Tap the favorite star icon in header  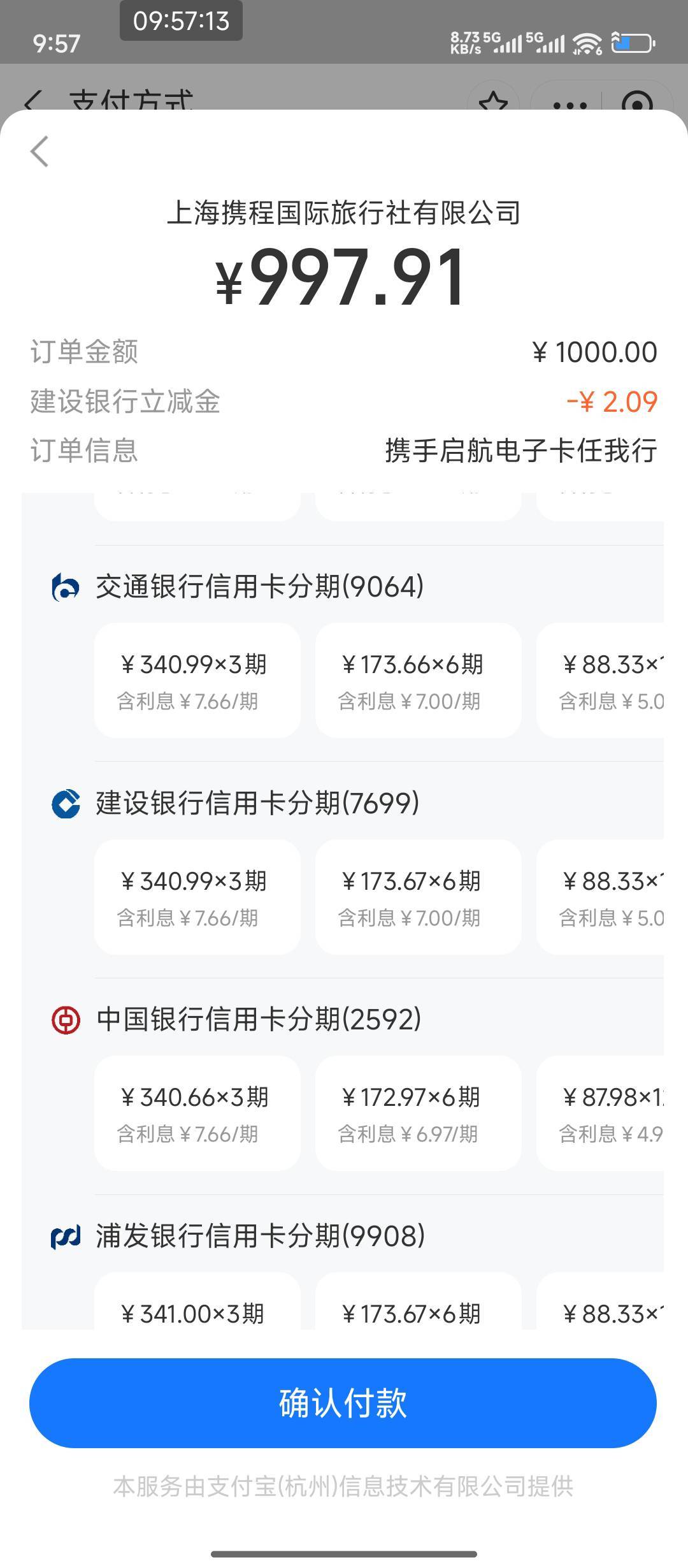click(493, 102)
